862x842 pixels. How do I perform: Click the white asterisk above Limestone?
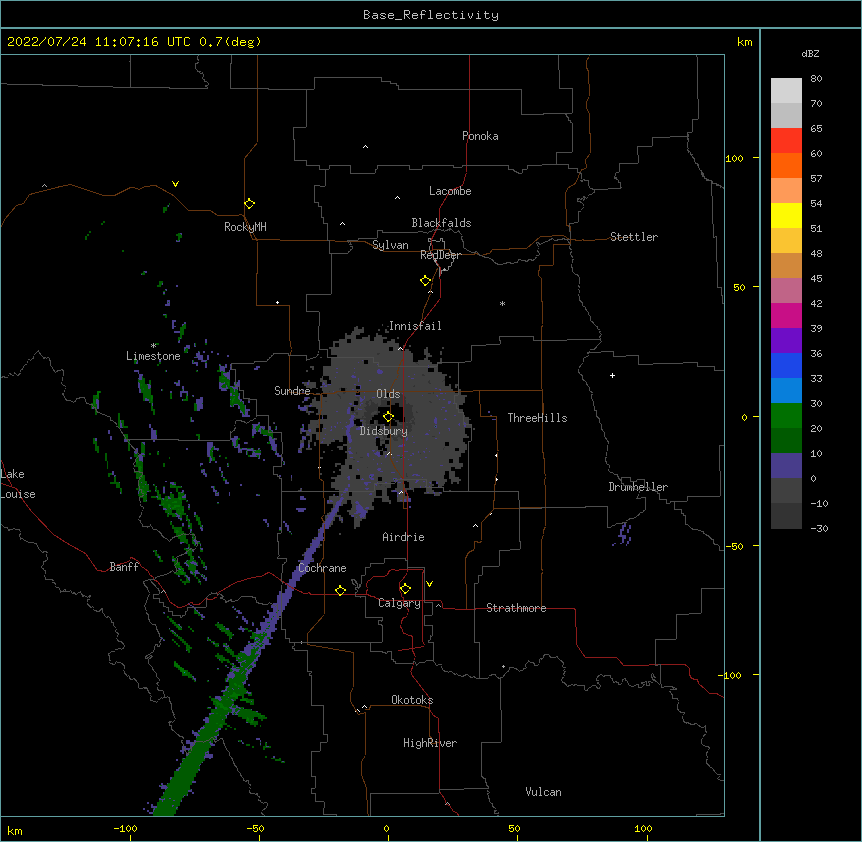click(x=153, y=346)
